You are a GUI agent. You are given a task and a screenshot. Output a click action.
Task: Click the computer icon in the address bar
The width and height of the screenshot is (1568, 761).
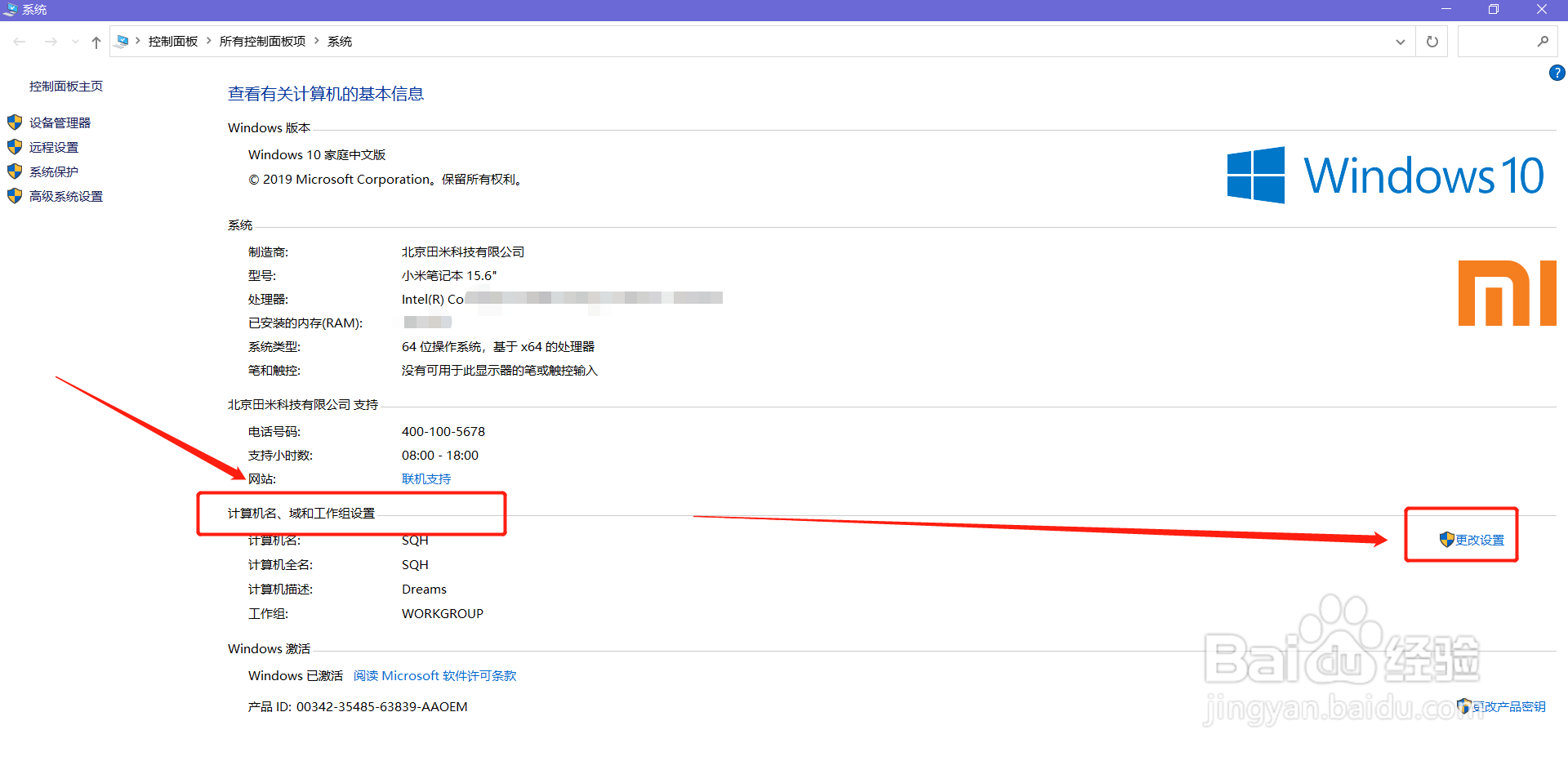click(x=123, y=40)
